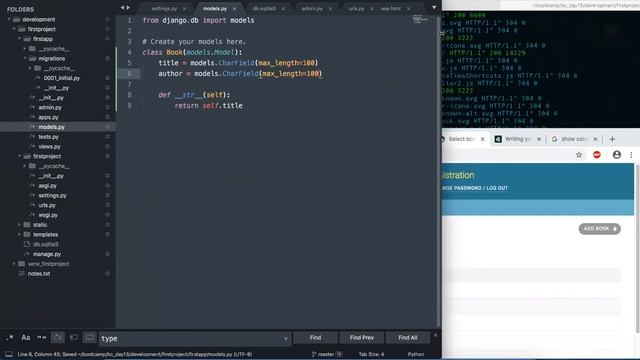Expand the templates folder
This screenshot has width=640, height=360.
coord(20,234)
